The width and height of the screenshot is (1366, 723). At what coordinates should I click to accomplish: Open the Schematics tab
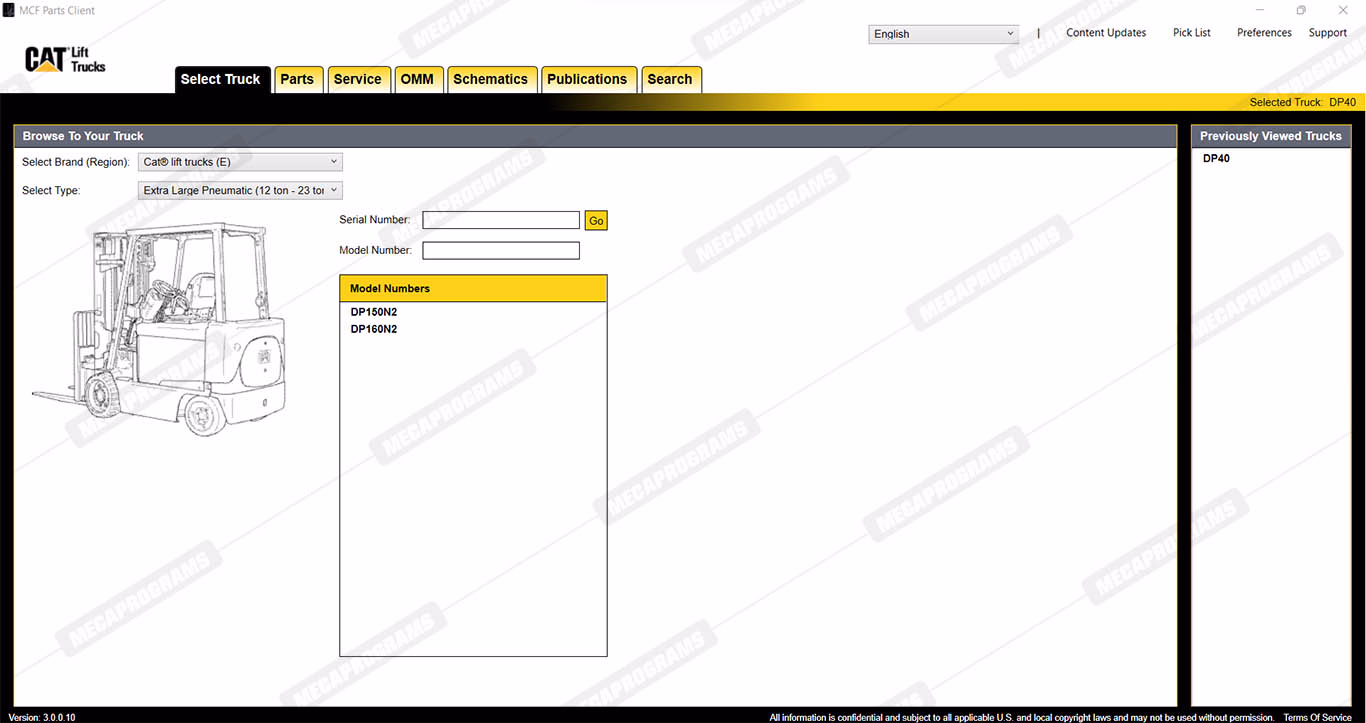coord(490,80)
